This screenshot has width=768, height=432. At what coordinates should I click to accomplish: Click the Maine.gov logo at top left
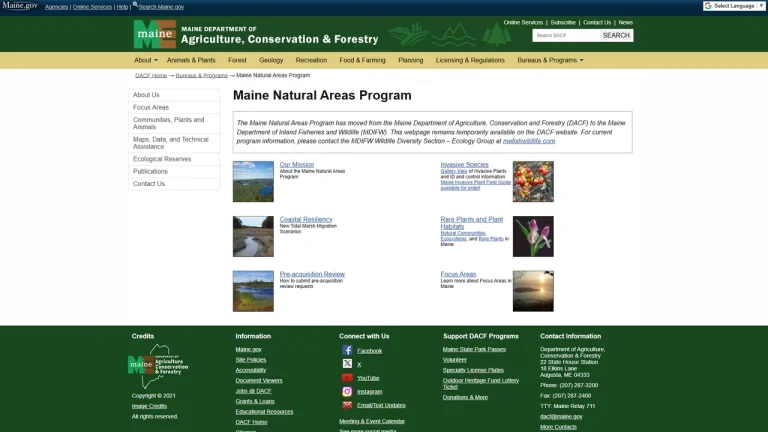(x=20, y=6)
